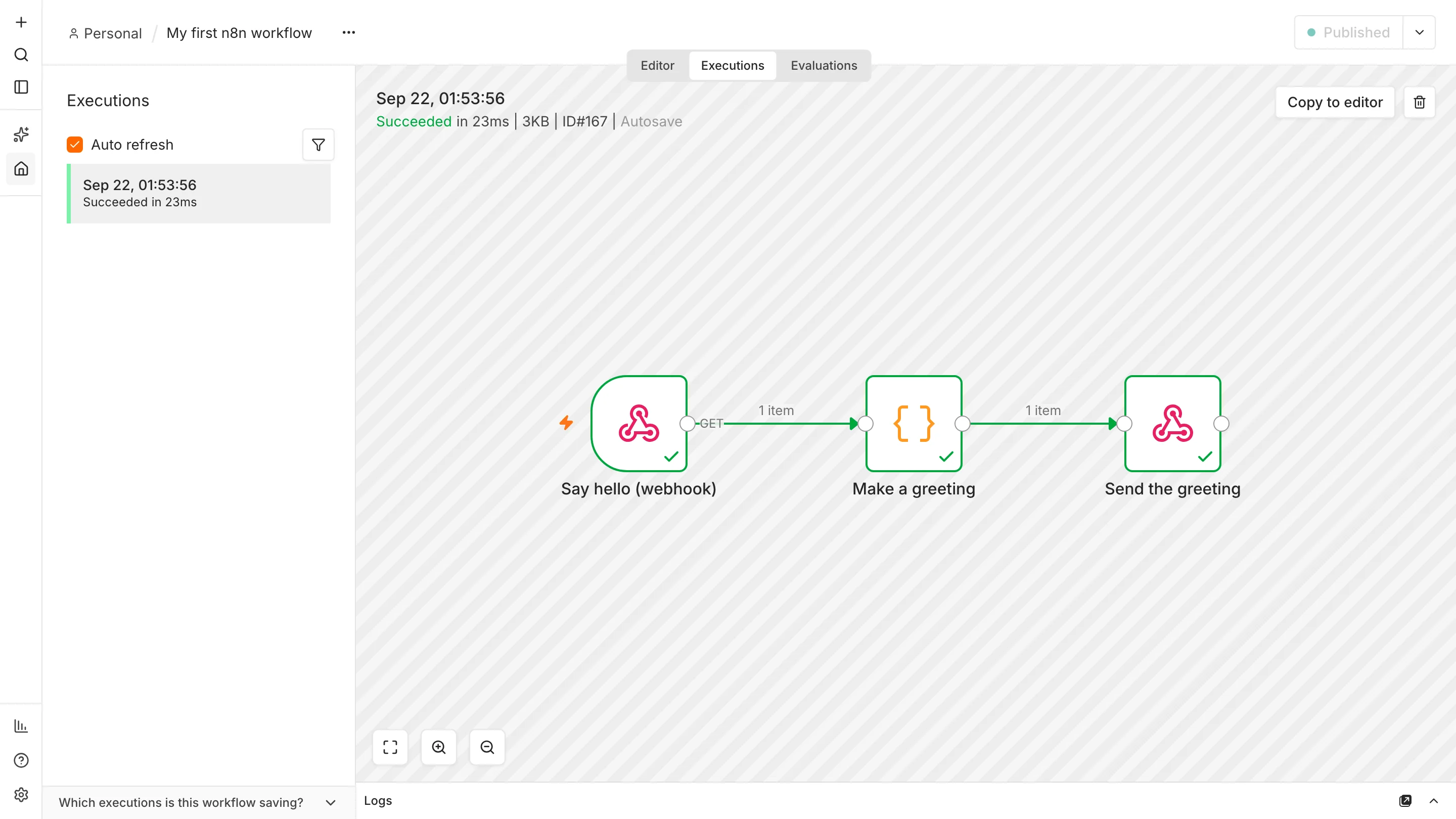Click the My first n8n workflow title
This screenshot has width=1456, height=819.
click(239, 33)
